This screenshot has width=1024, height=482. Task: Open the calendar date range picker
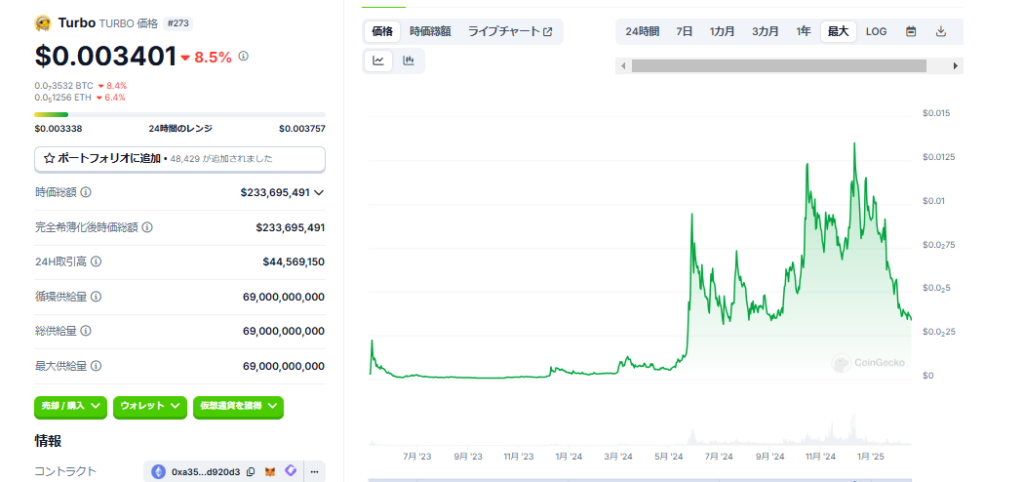point(910,32)
